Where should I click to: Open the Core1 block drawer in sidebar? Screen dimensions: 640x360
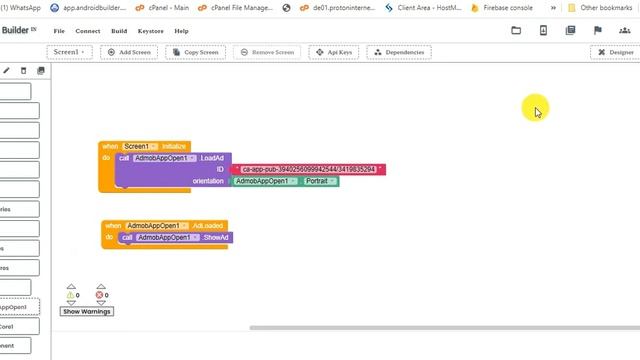20,327
